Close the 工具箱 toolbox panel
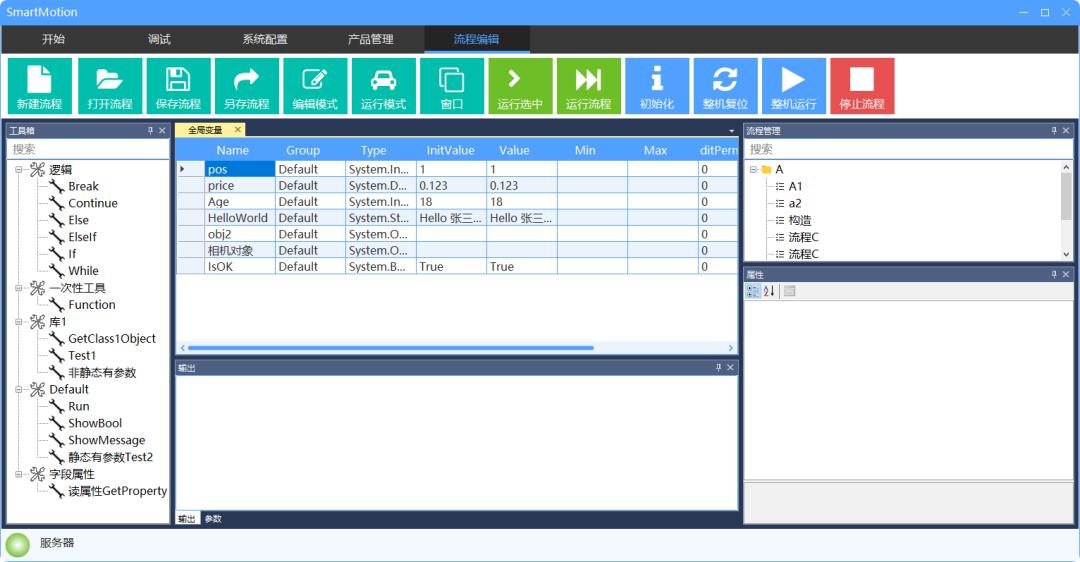The height and width of the screenshot is (562, 1080). pos(163,130)
